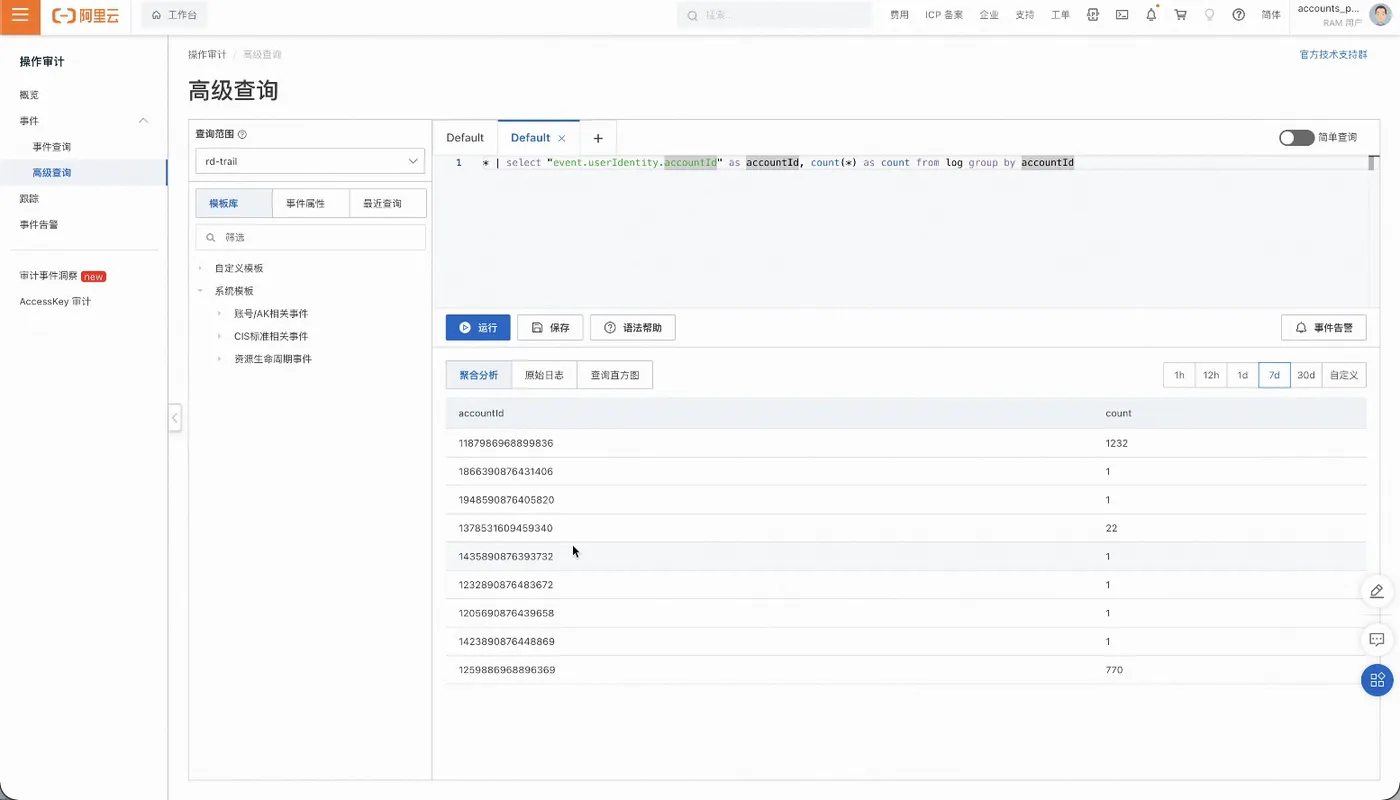Click the Alibaba Cloud logo
The height and width of the screenshot is (800, 1400).
point(86,16)
